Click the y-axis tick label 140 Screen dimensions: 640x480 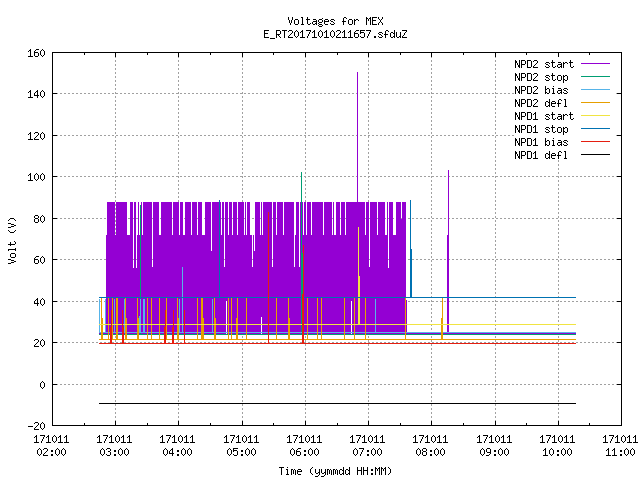(36, 94)
